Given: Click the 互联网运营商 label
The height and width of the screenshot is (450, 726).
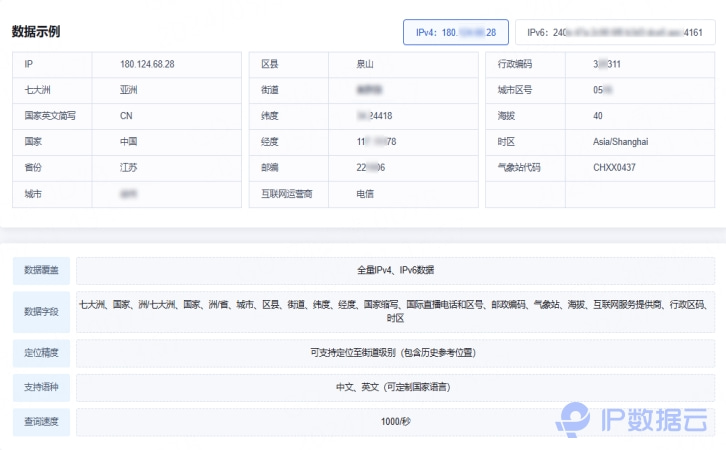Looking at the screenshot, I should point(287,194).
